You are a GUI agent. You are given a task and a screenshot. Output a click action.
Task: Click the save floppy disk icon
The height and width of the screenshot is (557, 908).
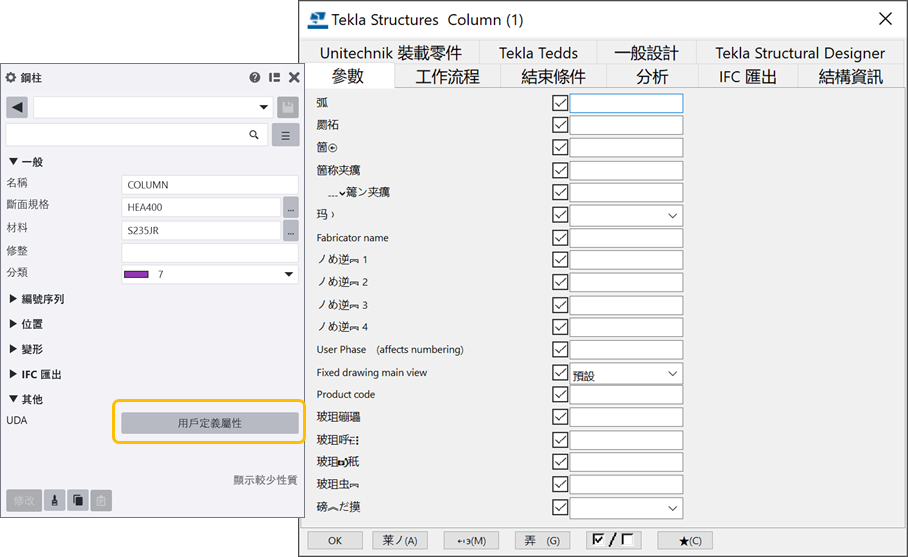coord(287,107)
